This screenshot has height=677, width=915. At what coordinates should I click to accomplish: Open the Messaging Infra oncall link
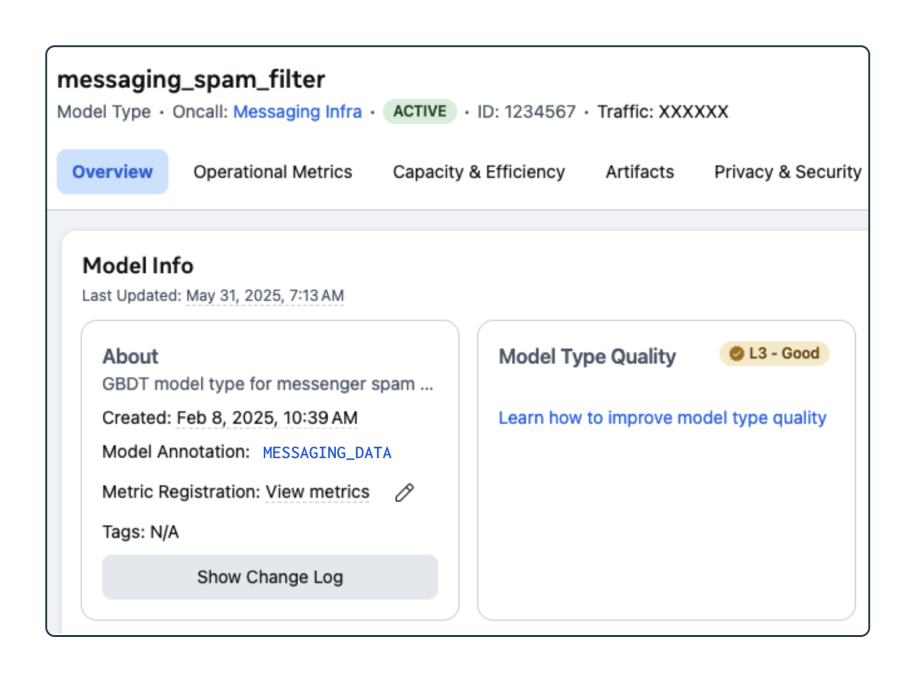point(297,112)
